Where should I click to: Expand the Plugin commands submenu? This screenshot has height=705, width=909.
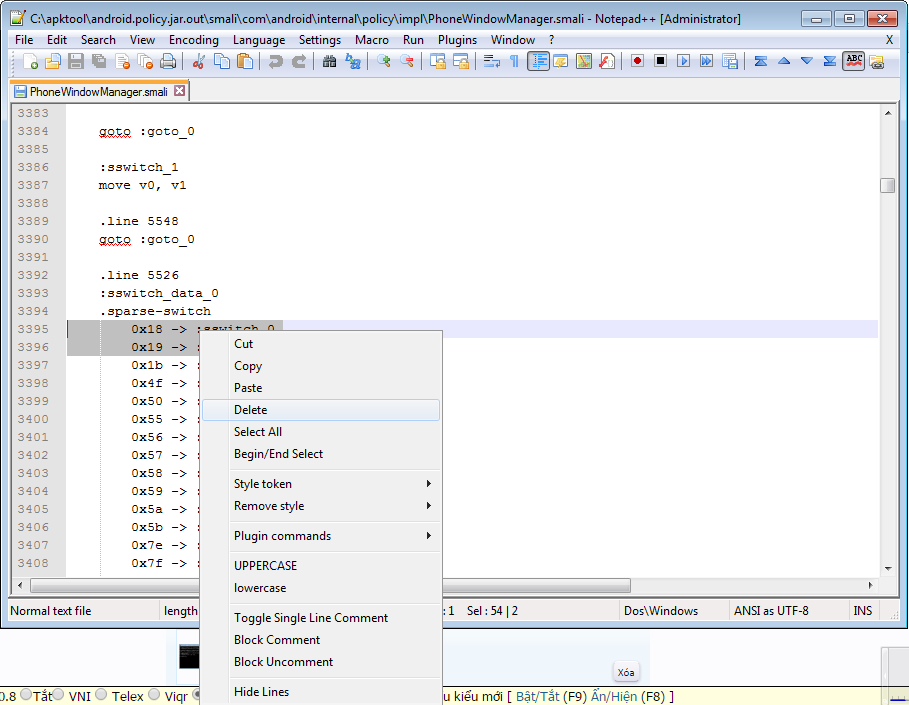321,536
